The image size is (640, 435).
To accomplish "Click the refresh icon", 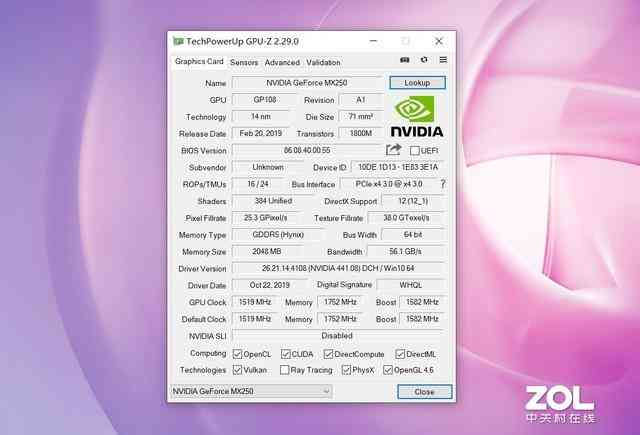I will pos(424,60).
